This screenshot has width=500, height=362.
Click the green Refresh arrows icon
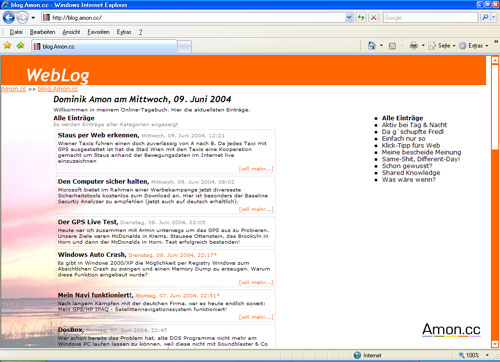coord(361,18)
